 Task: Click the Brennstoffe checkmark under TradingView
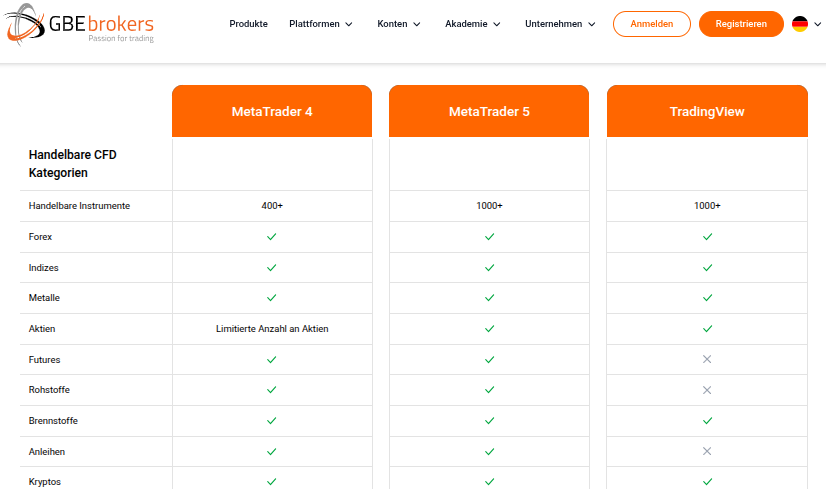click(707, 421)
